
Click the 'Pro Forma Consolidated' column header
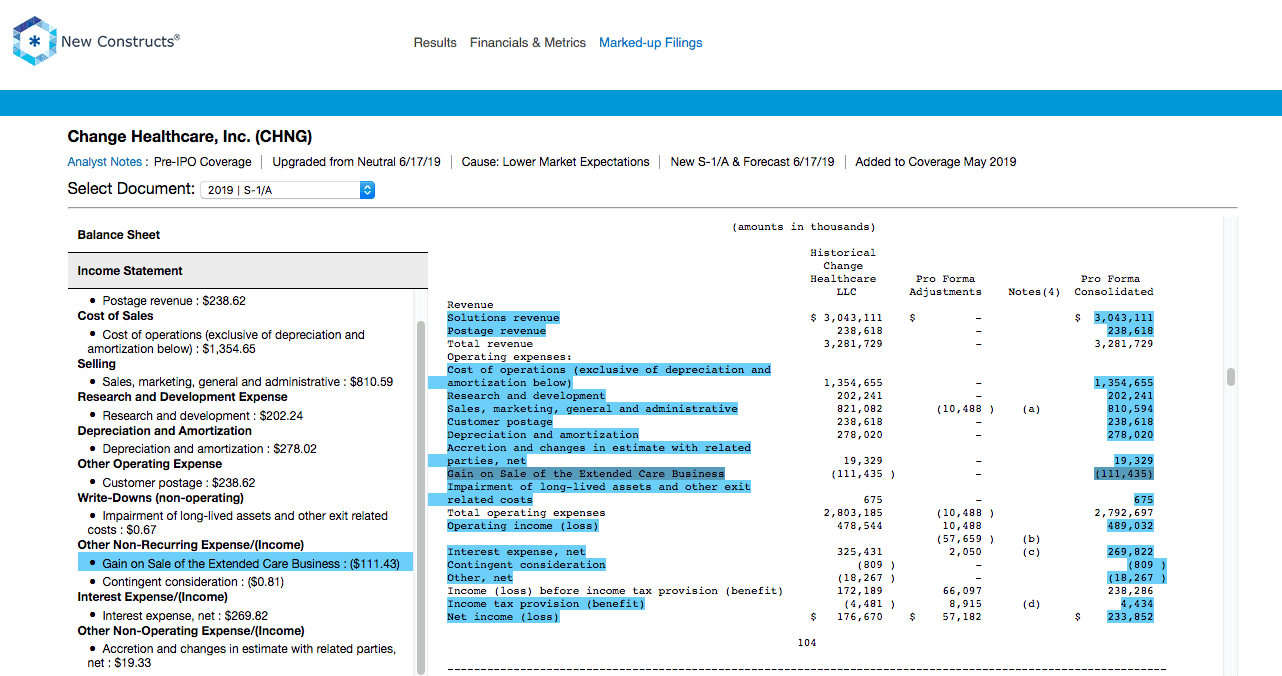pyautogui.click(x=1114, y=286)
